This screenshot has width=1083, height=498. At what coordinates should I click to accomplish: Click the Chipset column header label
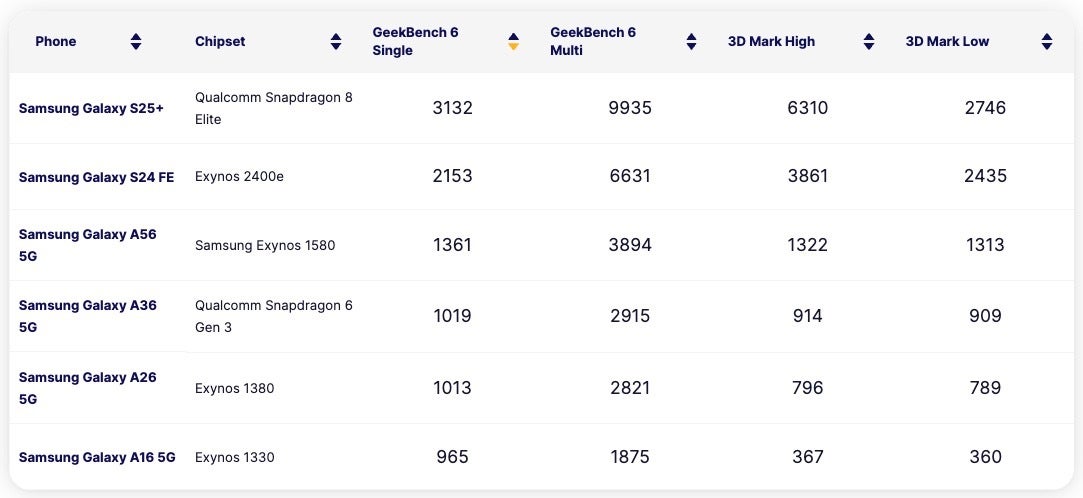click(220, 42)
